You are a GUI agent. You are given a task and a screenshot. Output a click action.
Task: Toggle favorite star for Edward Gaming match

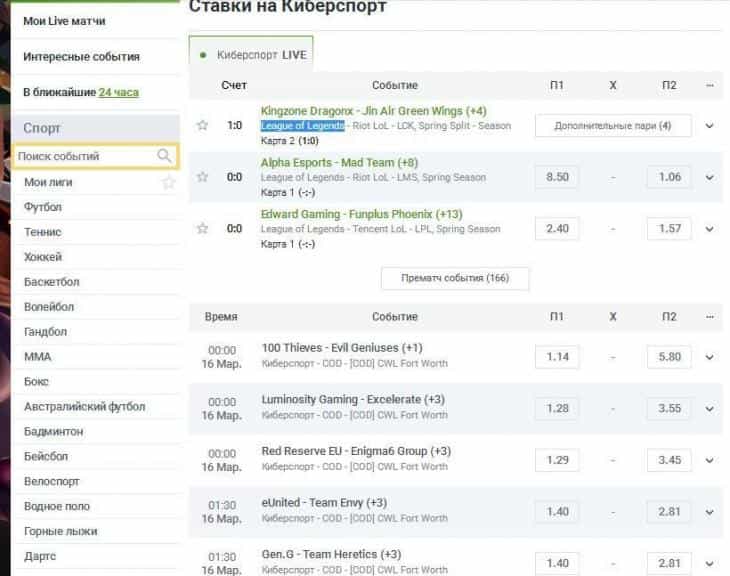203,229
